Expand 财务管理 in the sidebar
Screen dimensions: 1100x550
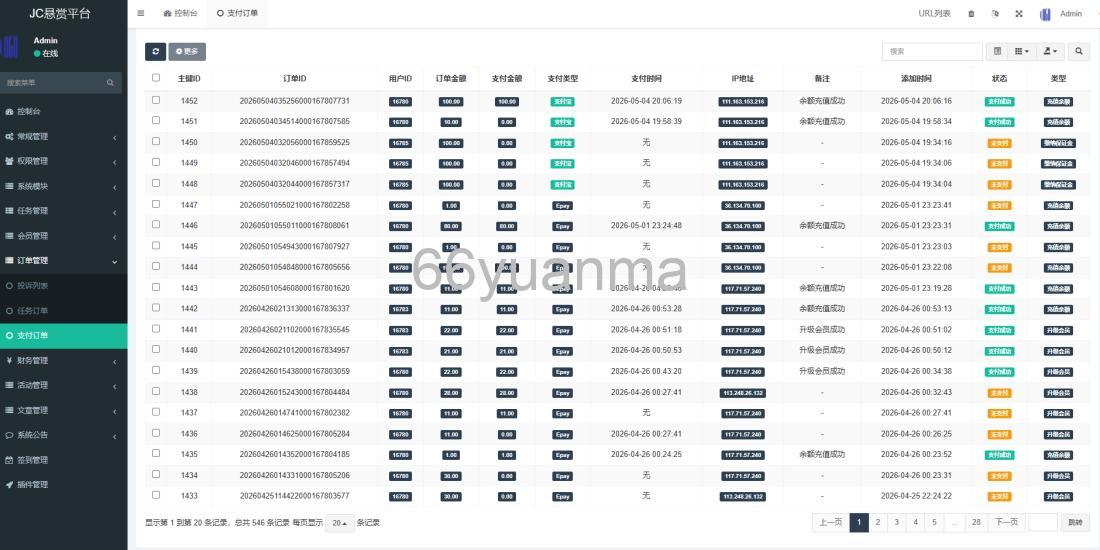pos(64,361)
